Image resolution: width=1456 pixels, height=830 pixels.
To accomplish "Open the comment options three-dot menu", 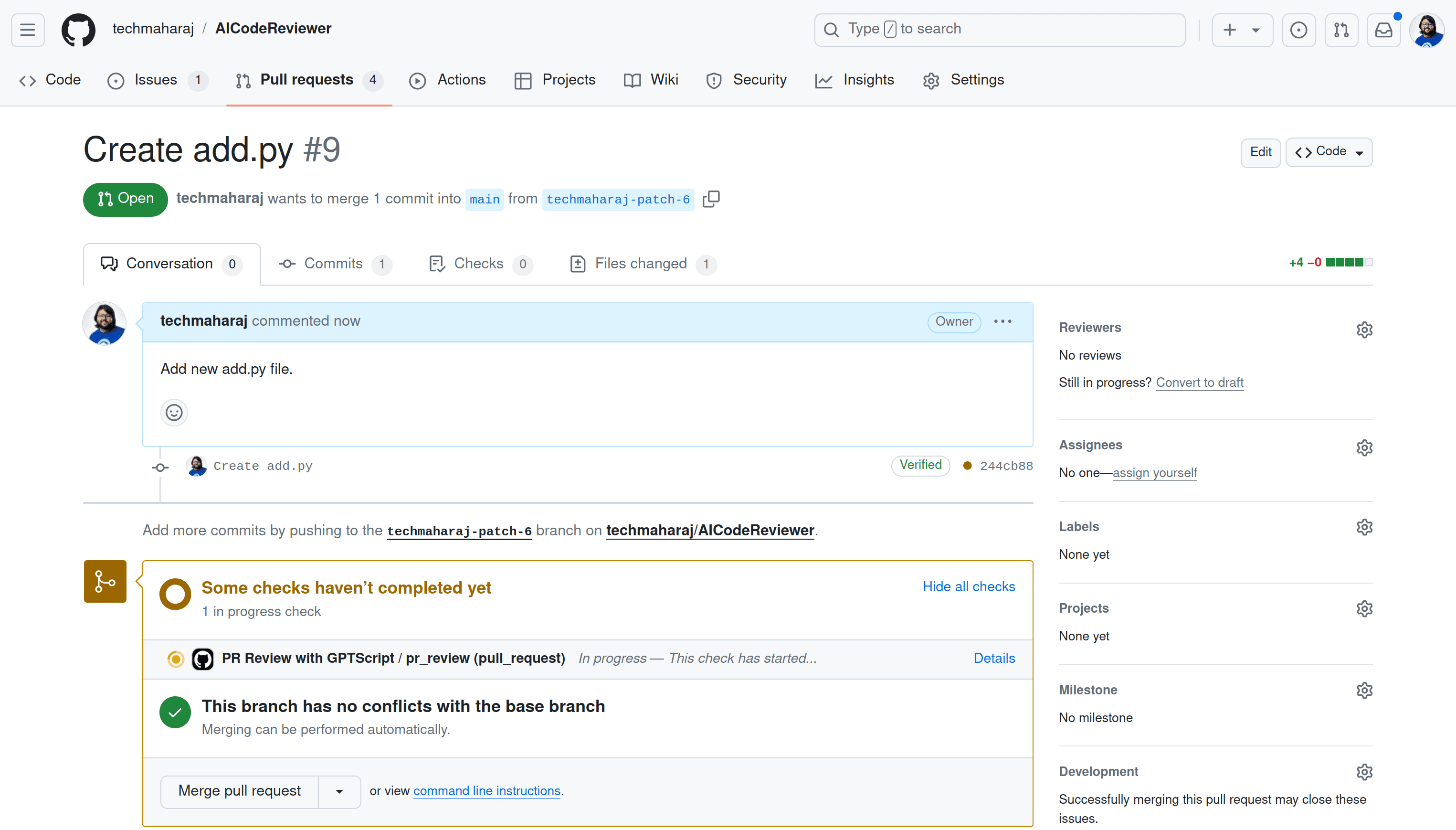I will 1002,321.
